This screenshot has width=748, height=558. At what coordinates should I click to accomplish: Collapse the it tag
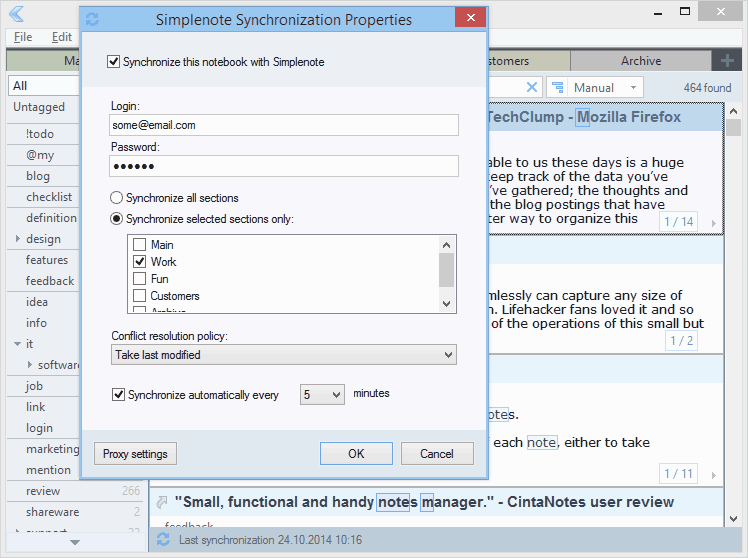coord(18,344)
